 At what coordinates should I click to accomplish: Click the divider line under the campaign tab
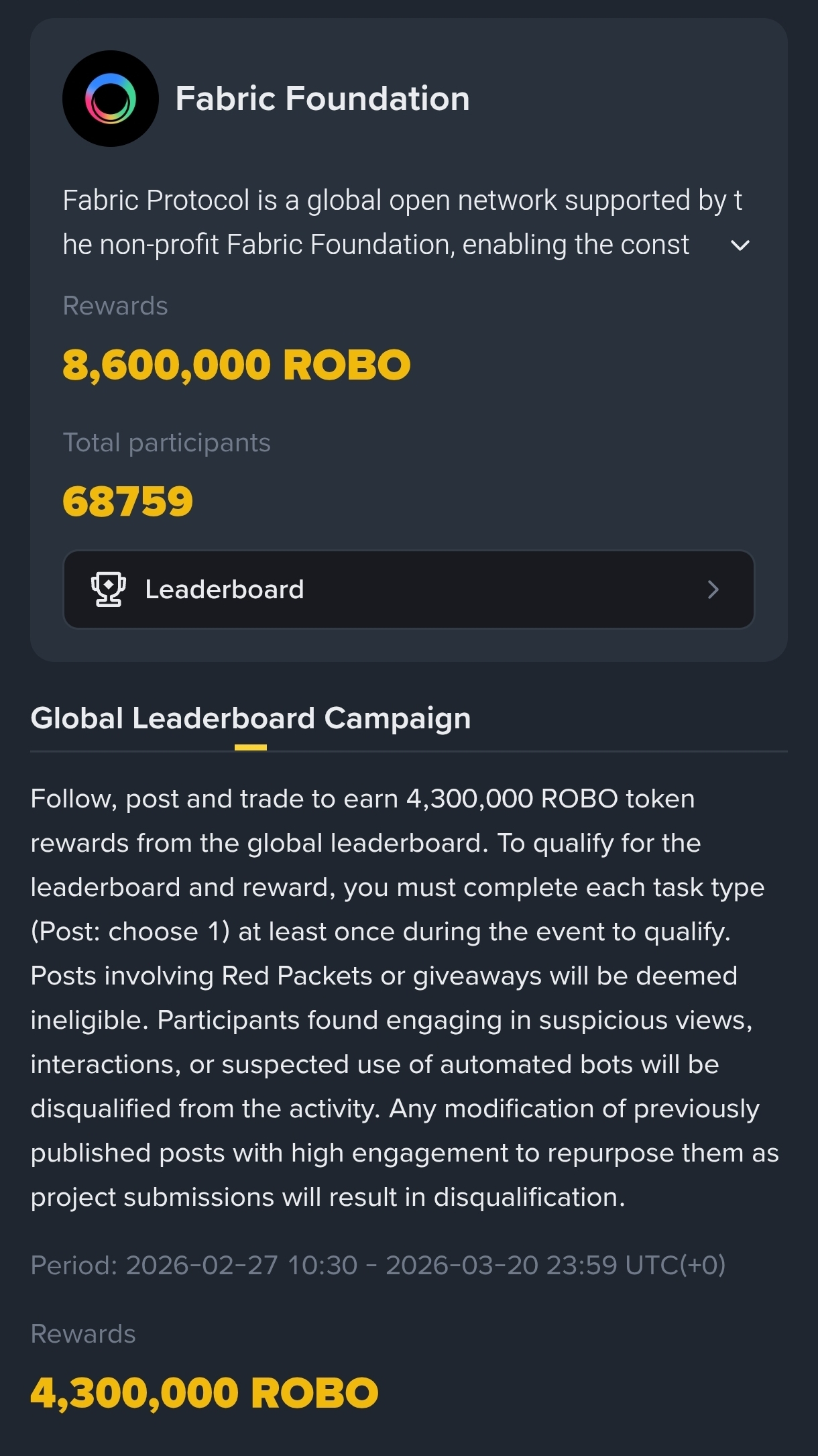click(536, 751)
